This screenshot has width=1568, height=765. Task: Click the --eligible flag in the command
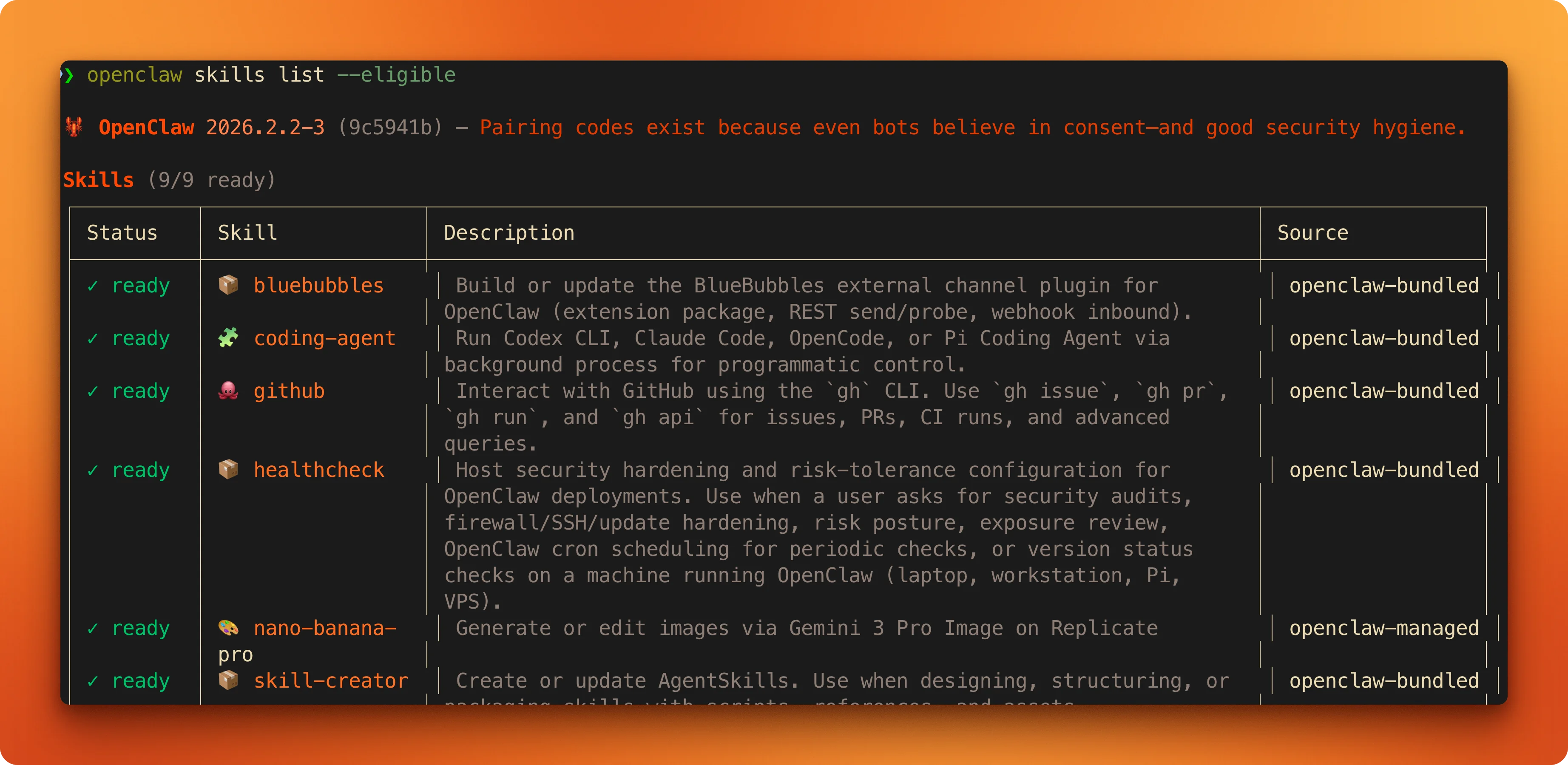point(396,75)
